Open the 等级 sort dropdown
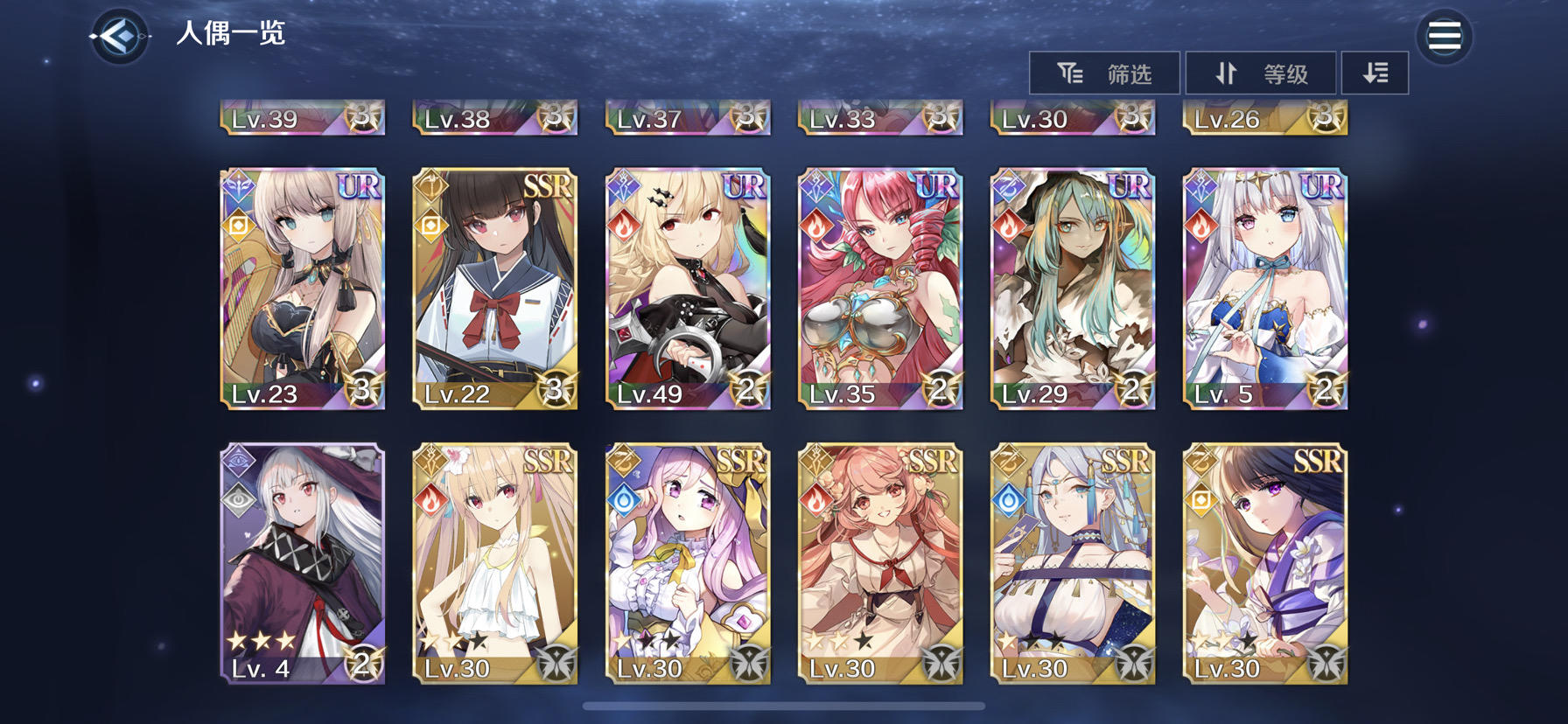1568x724 pixels. pos(1260,73)
